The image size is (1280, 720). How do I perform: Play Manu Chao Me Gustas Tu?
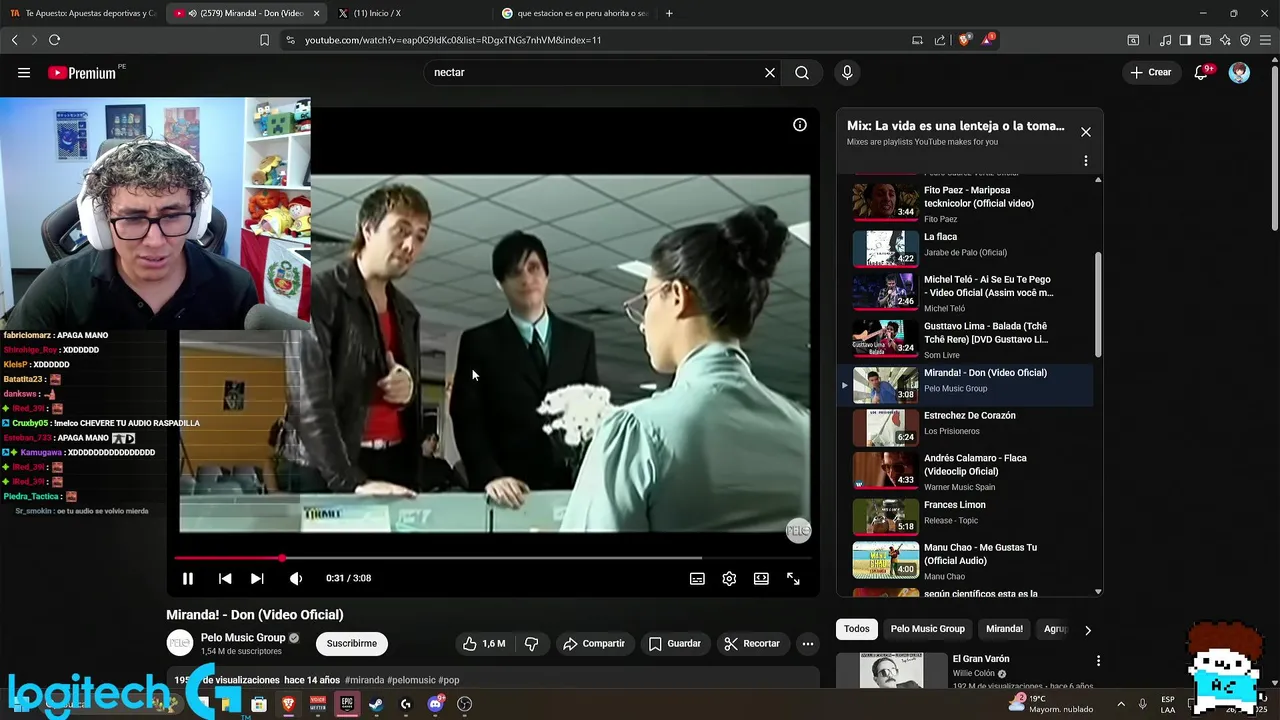pyautogui.click(x=965, y=561)
